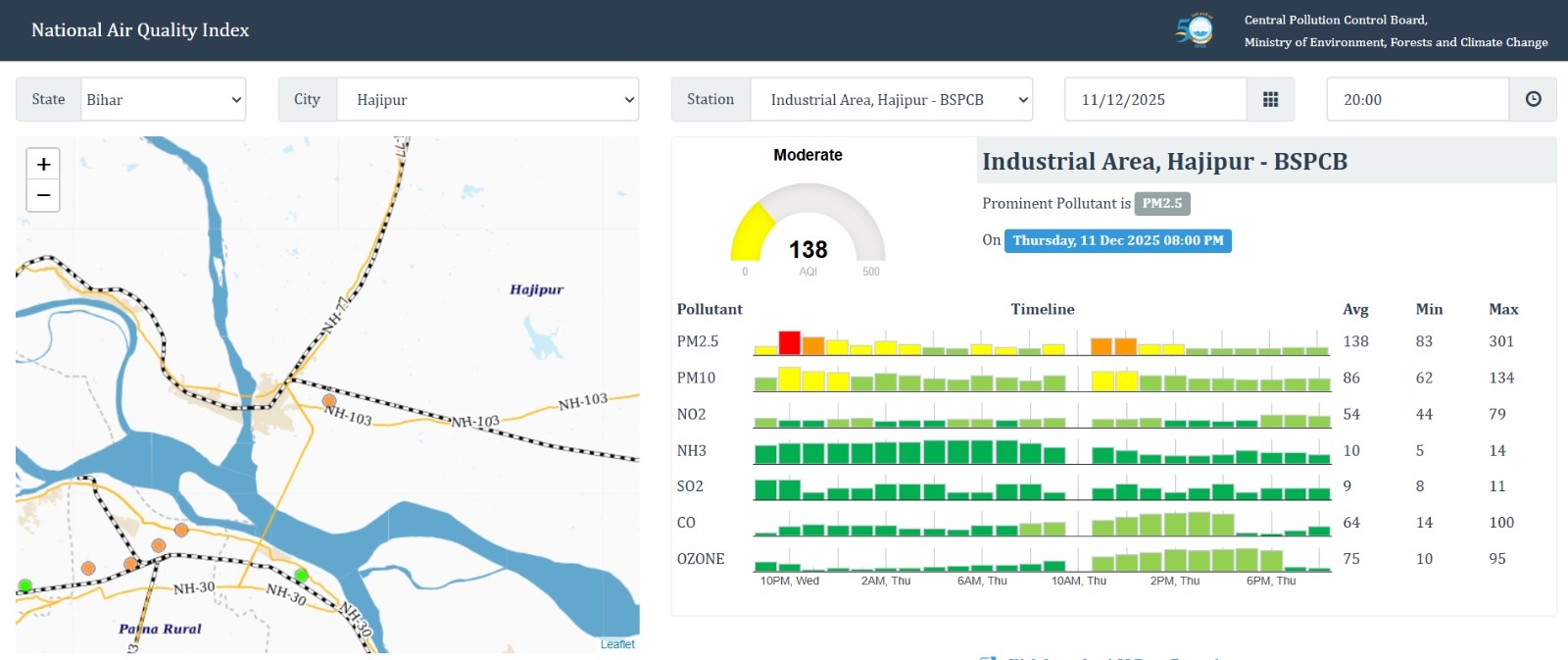The width and height of the screenshot is (1568, 660).
Task: Click the red PM2.5 timeline bar
Action: click(x=789, y=343)
